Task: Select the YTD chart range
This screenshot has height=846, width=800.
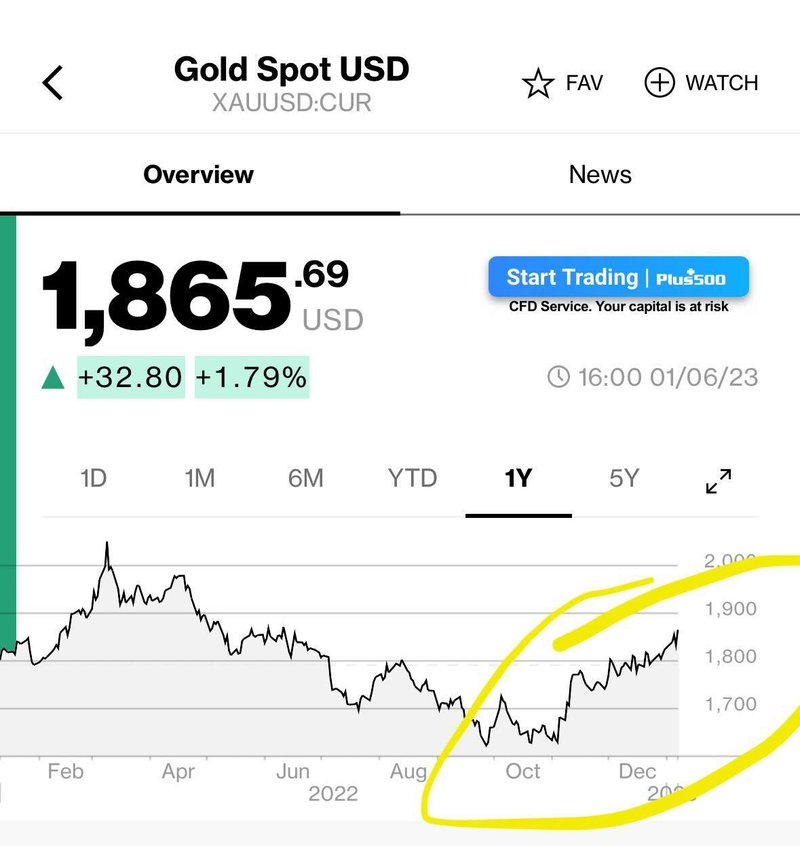Action: 412,478
